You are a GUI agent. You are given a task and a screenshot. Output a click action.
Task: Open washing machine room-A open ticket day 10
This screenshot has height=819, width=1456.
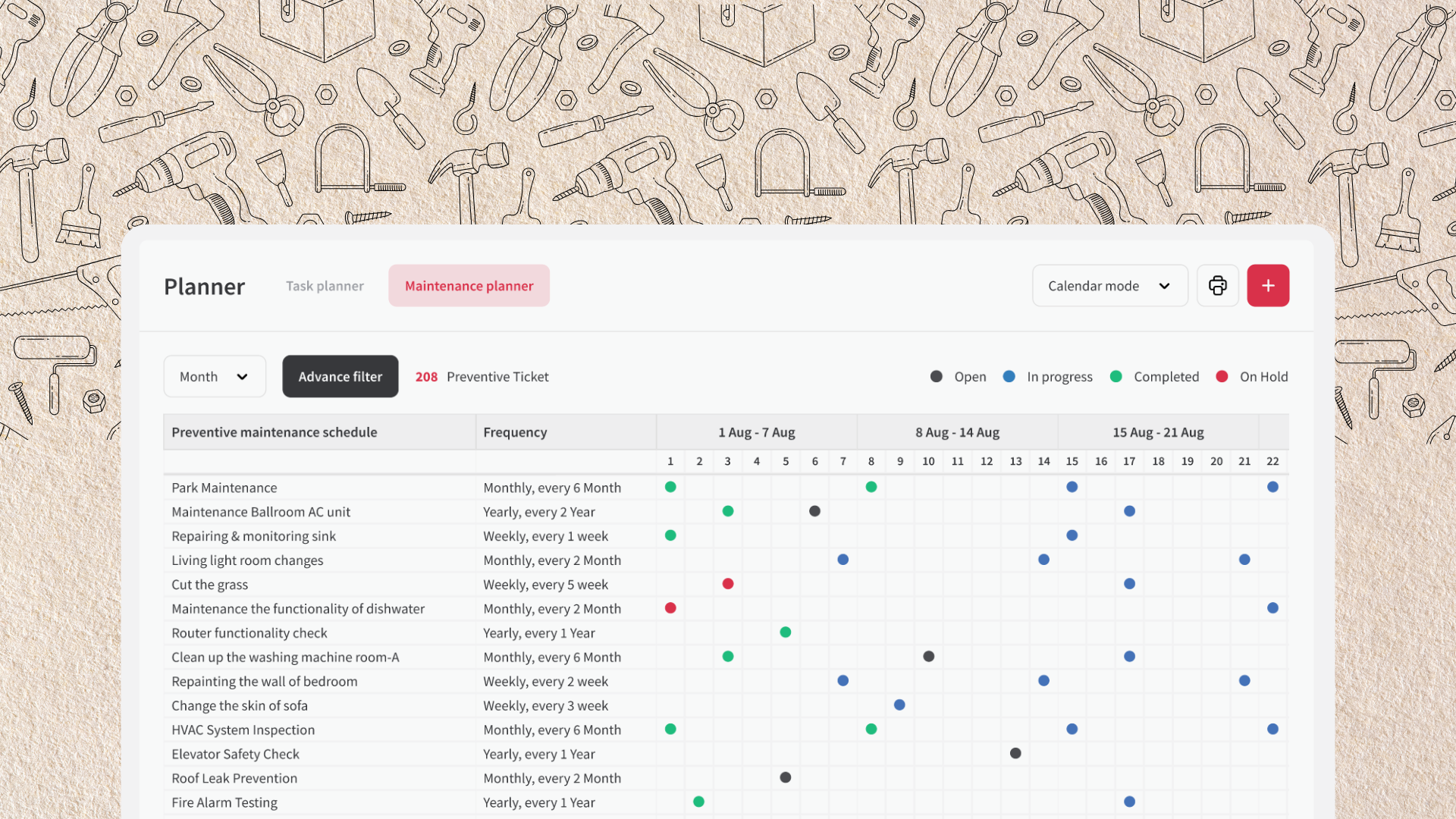click(x=929, y=657)
